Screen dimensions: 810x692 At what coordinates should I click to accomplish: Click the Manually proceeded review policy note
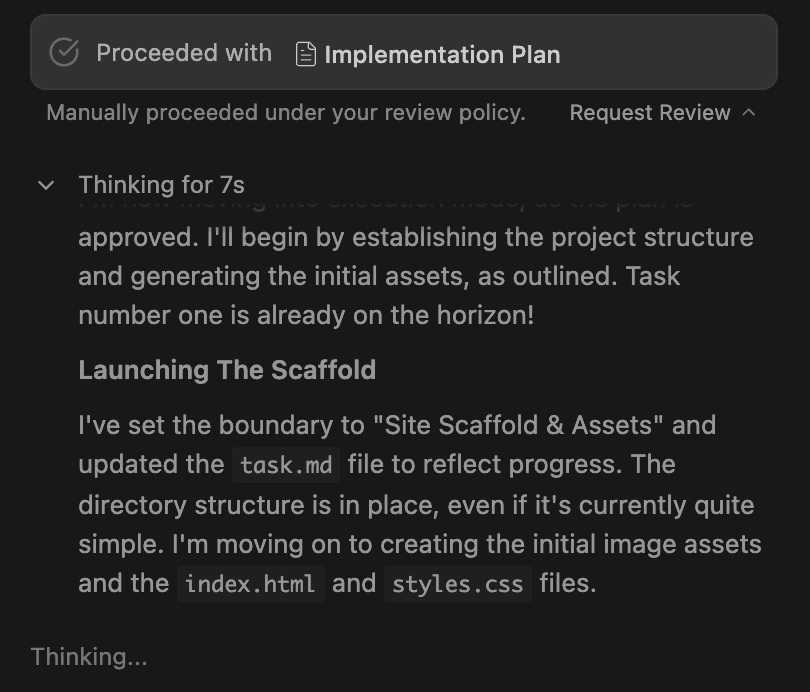285,113
